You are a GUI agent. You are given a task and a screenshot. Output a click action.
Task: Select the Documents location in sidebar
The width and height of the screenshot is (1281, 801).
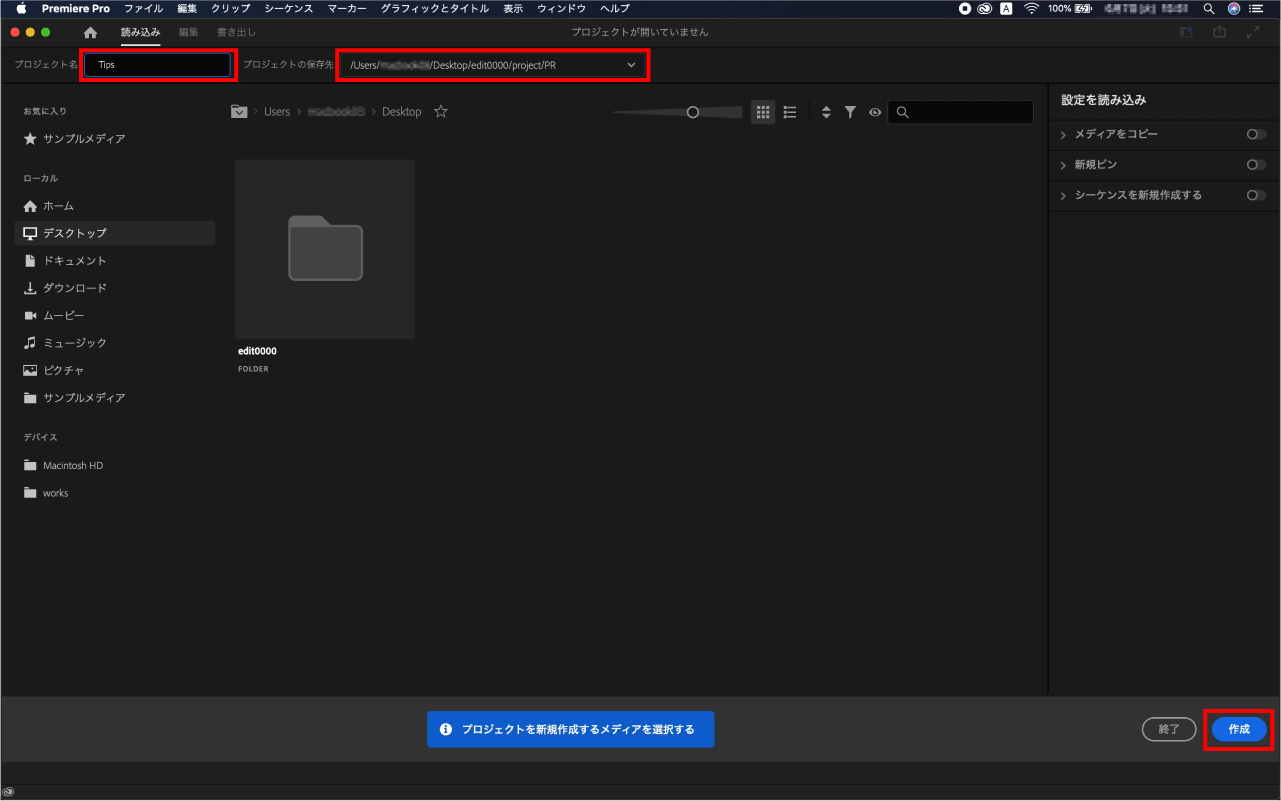tap(115, 261)
